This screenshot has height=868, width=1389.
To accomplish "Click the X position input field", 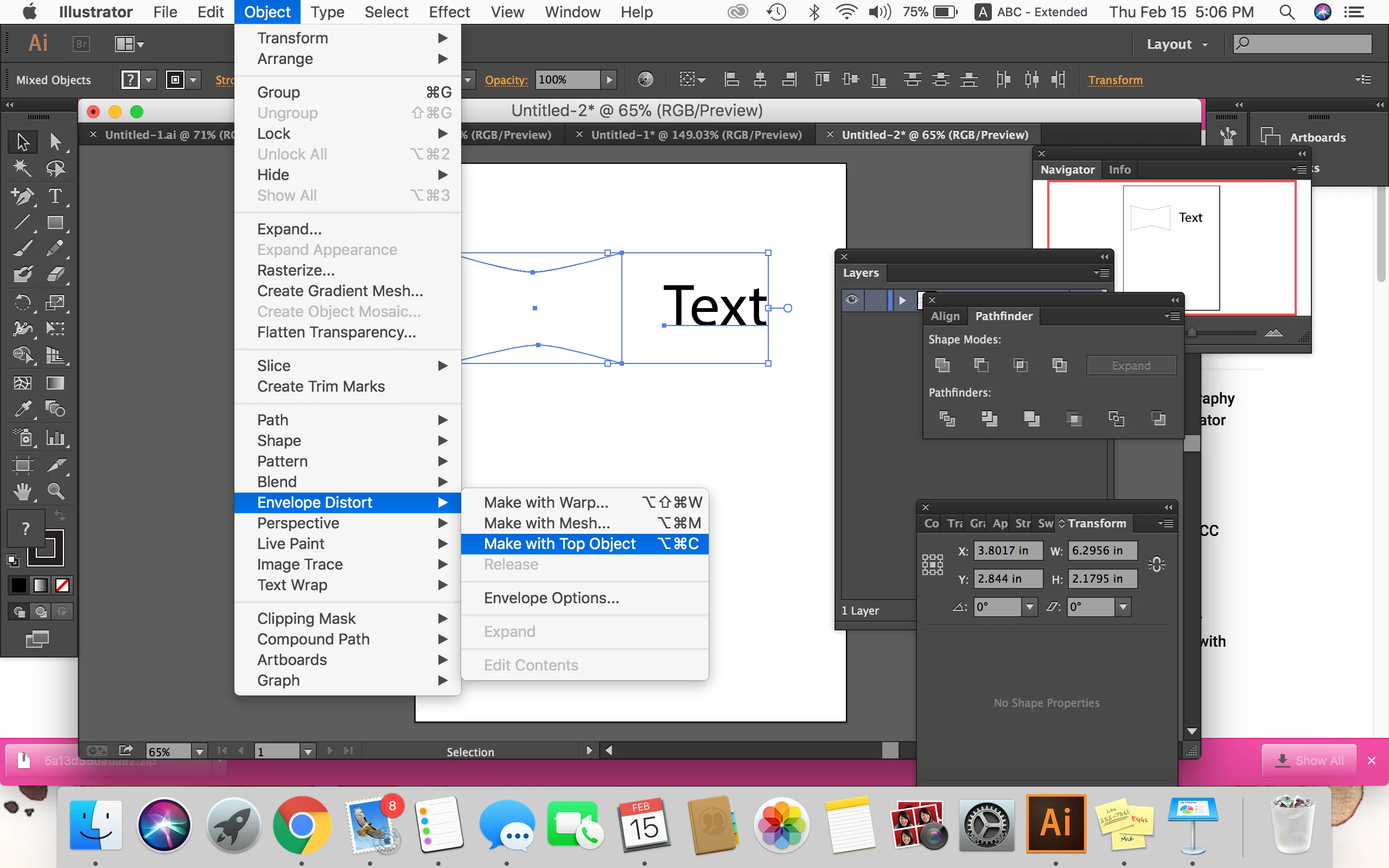I will click(1008, 551).
